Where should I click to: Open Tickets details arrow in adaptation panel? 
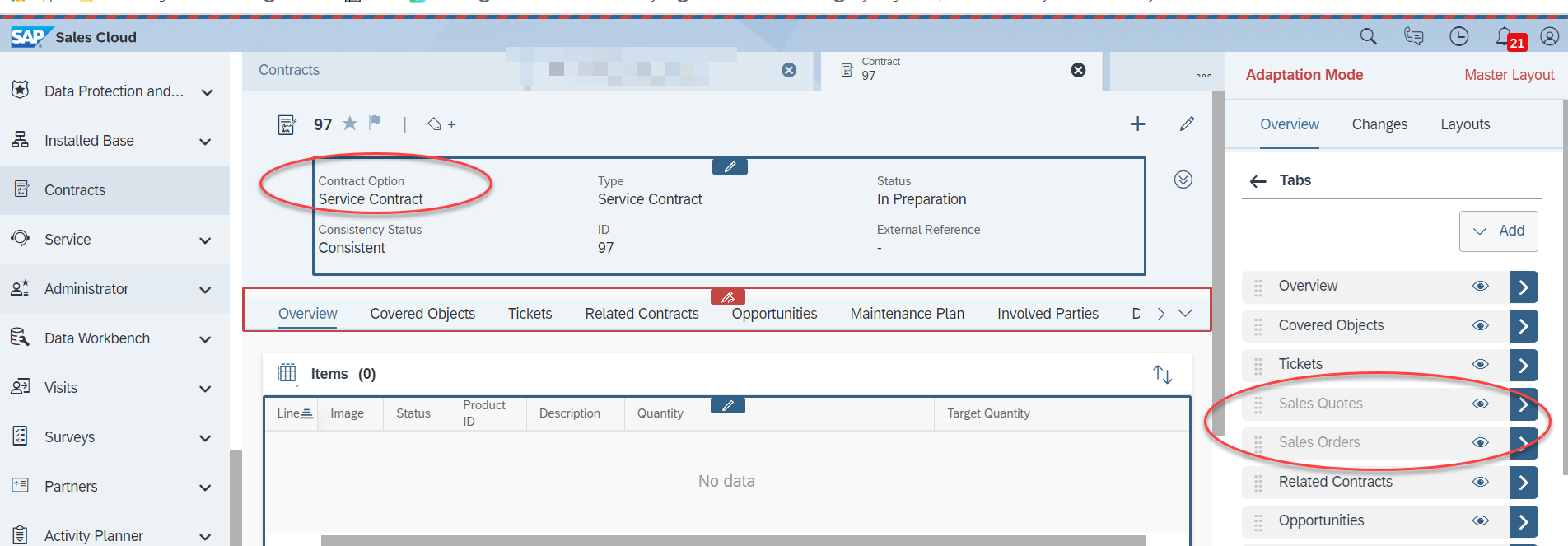[x=1524, y=365]
